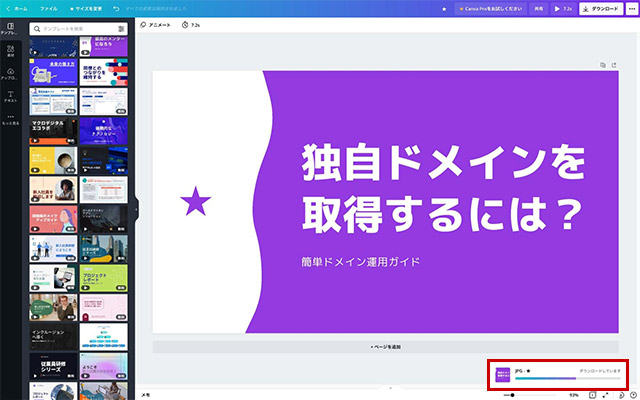The width and height of the screenshot is (640, 400).
Task: Choose the プロジェクトレポート green template
Action: [x=103, y=278]
